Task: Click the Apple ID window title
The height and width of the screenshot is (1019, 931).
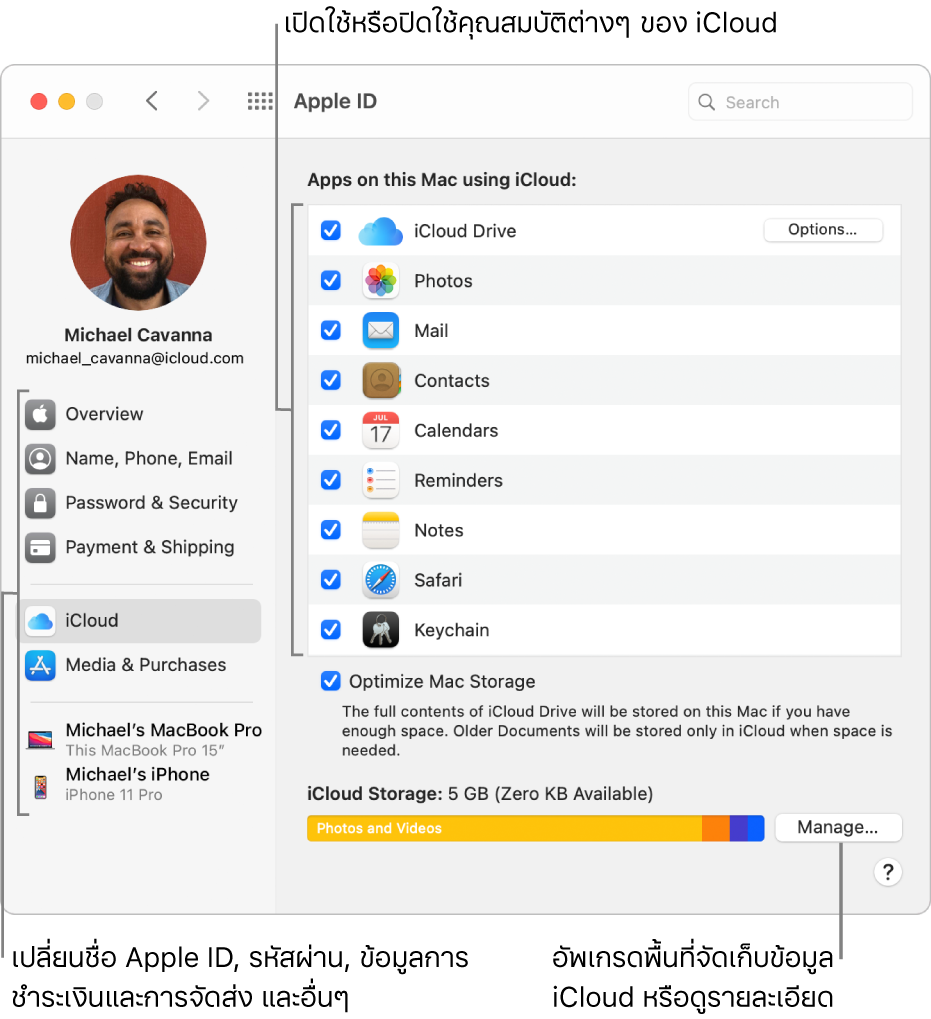Action: point(335,101)
